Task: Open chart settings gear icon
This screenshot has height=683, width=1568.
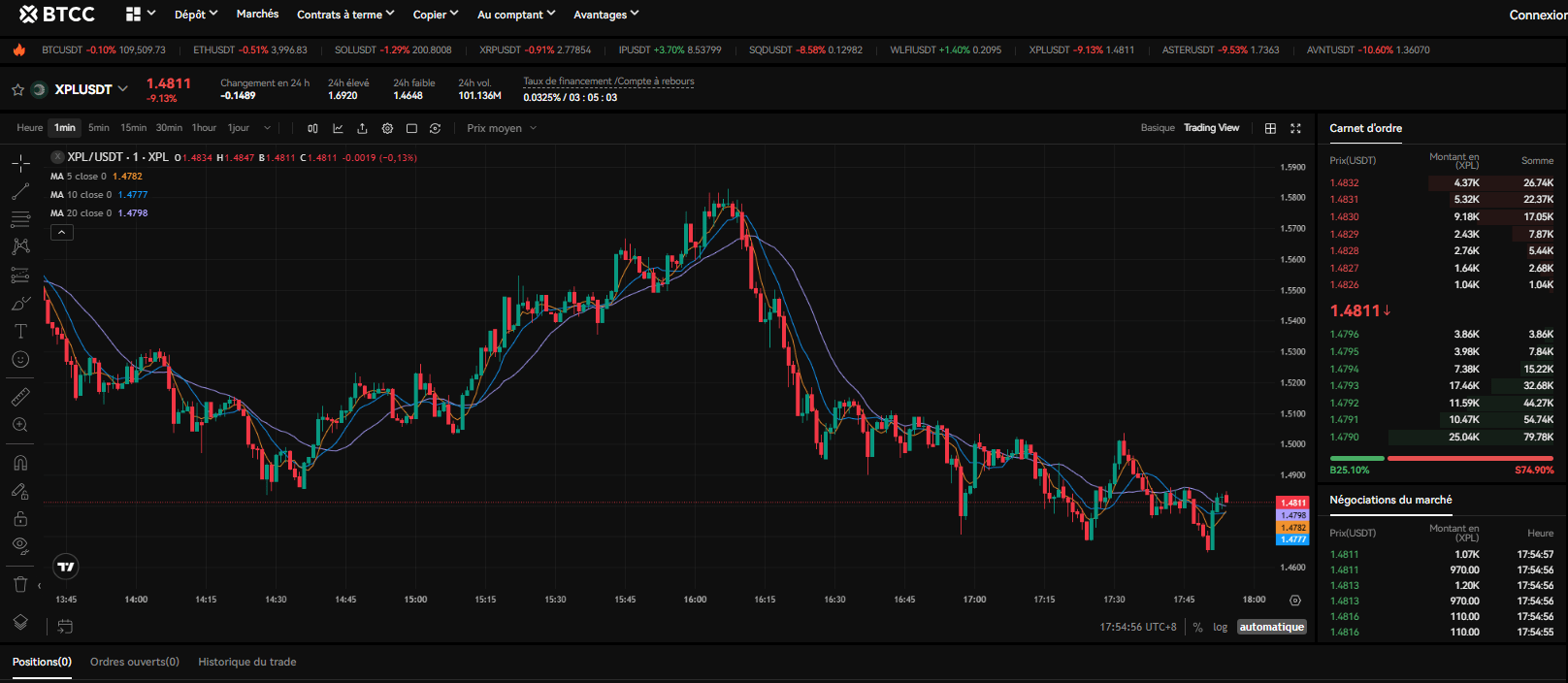Action: pyautogui.click(x=387, y=128)
